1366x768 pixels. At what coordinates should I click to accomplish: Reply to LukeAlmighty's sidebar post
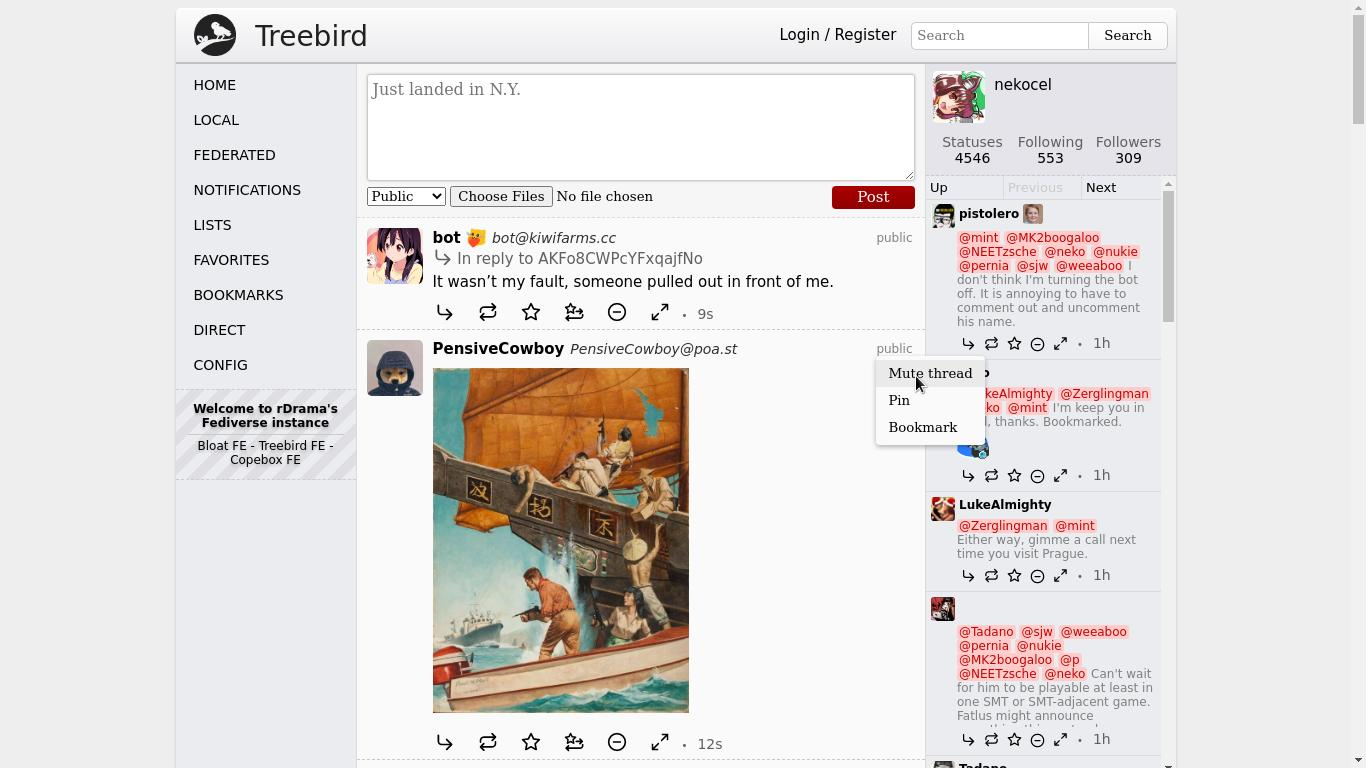(x=968, y=576)
